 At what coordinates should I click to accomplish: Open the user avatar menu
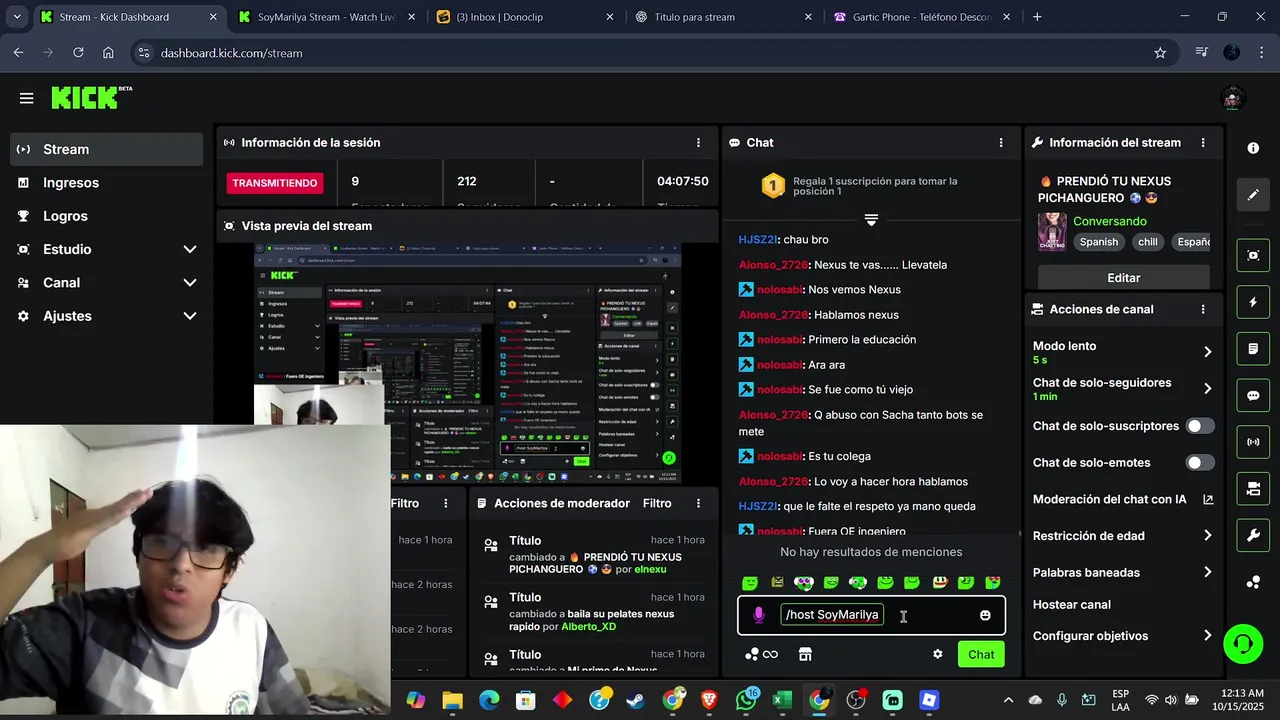(1232, 98)
